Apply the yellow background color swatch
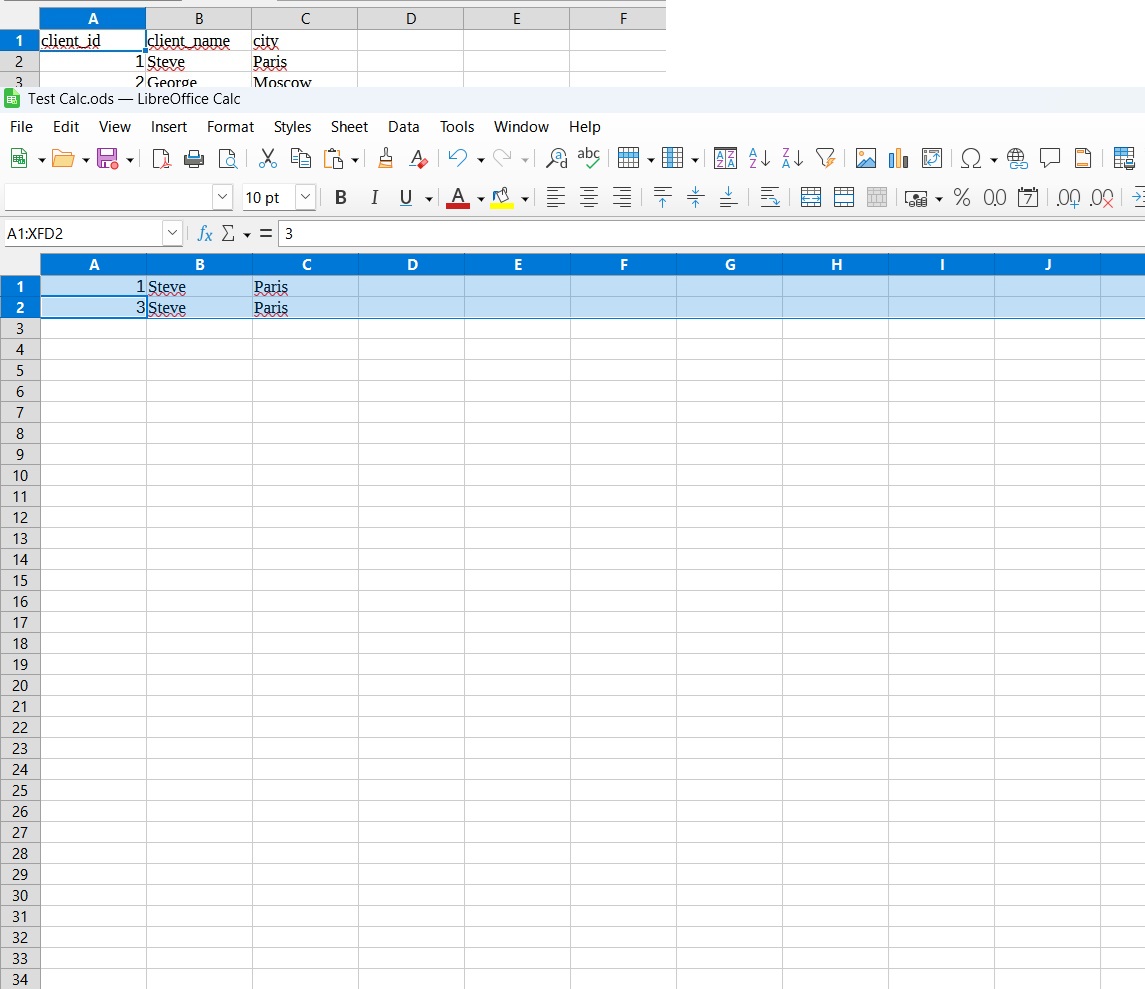Viewport: 1145px width, 989px height. (501, 198)
